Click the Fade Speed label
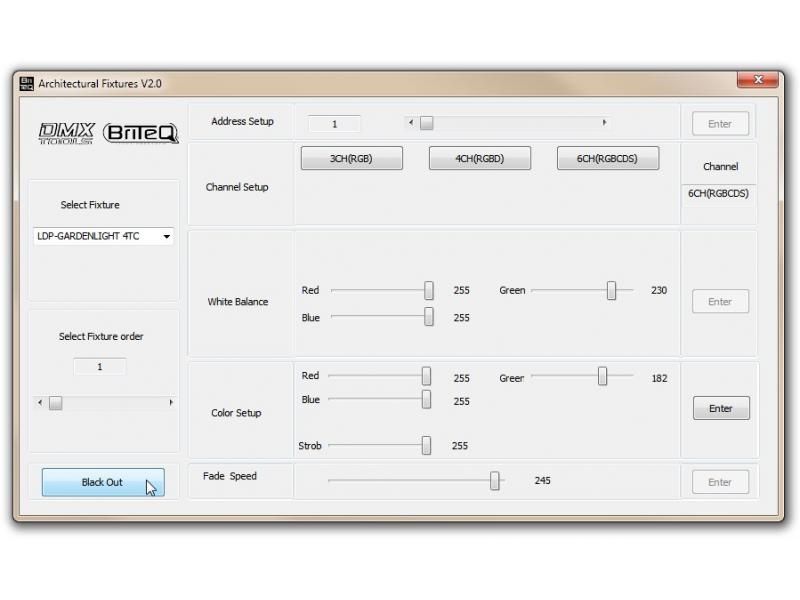 point(230,476)
